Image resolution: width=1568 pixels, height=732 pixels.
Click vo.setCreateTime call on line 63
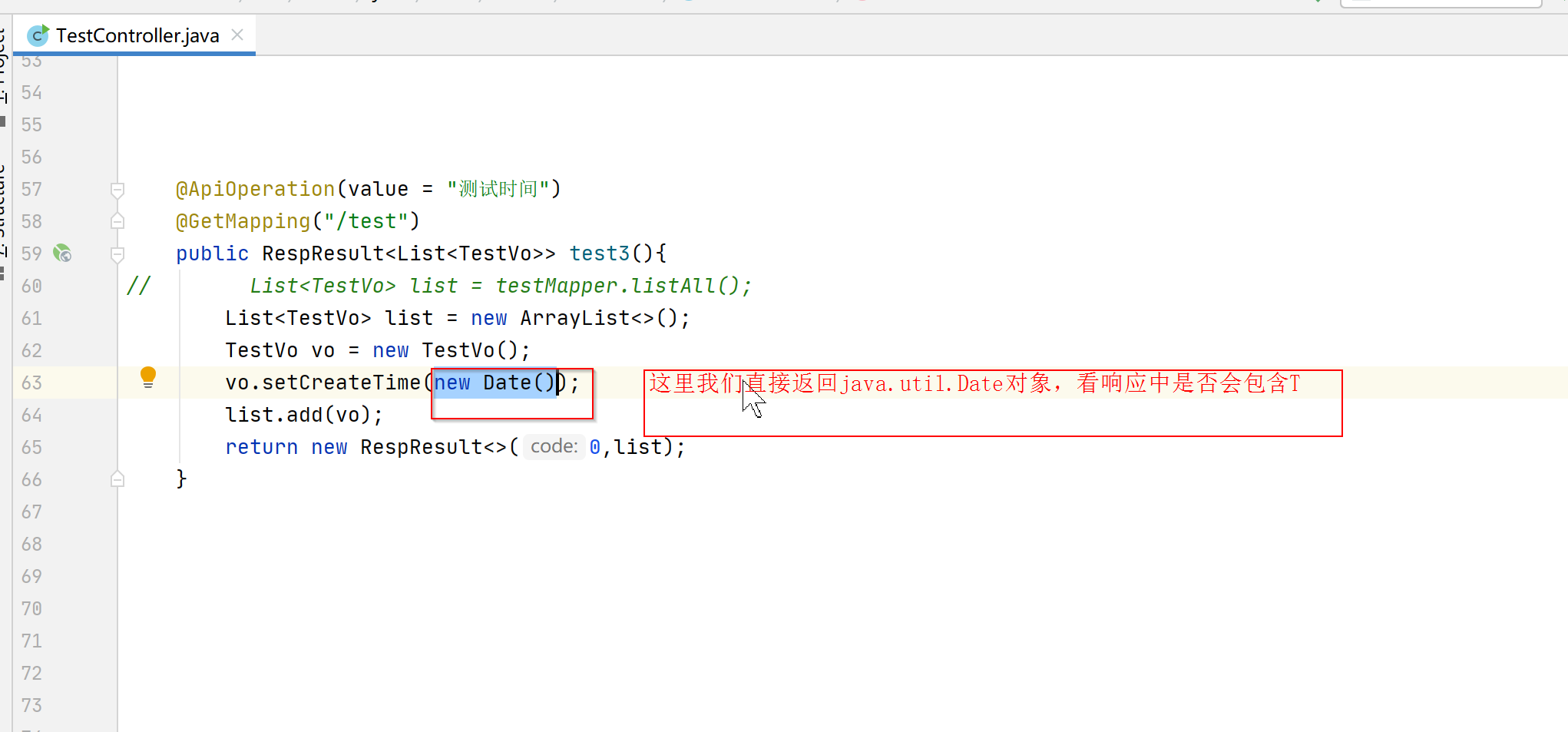323,383
